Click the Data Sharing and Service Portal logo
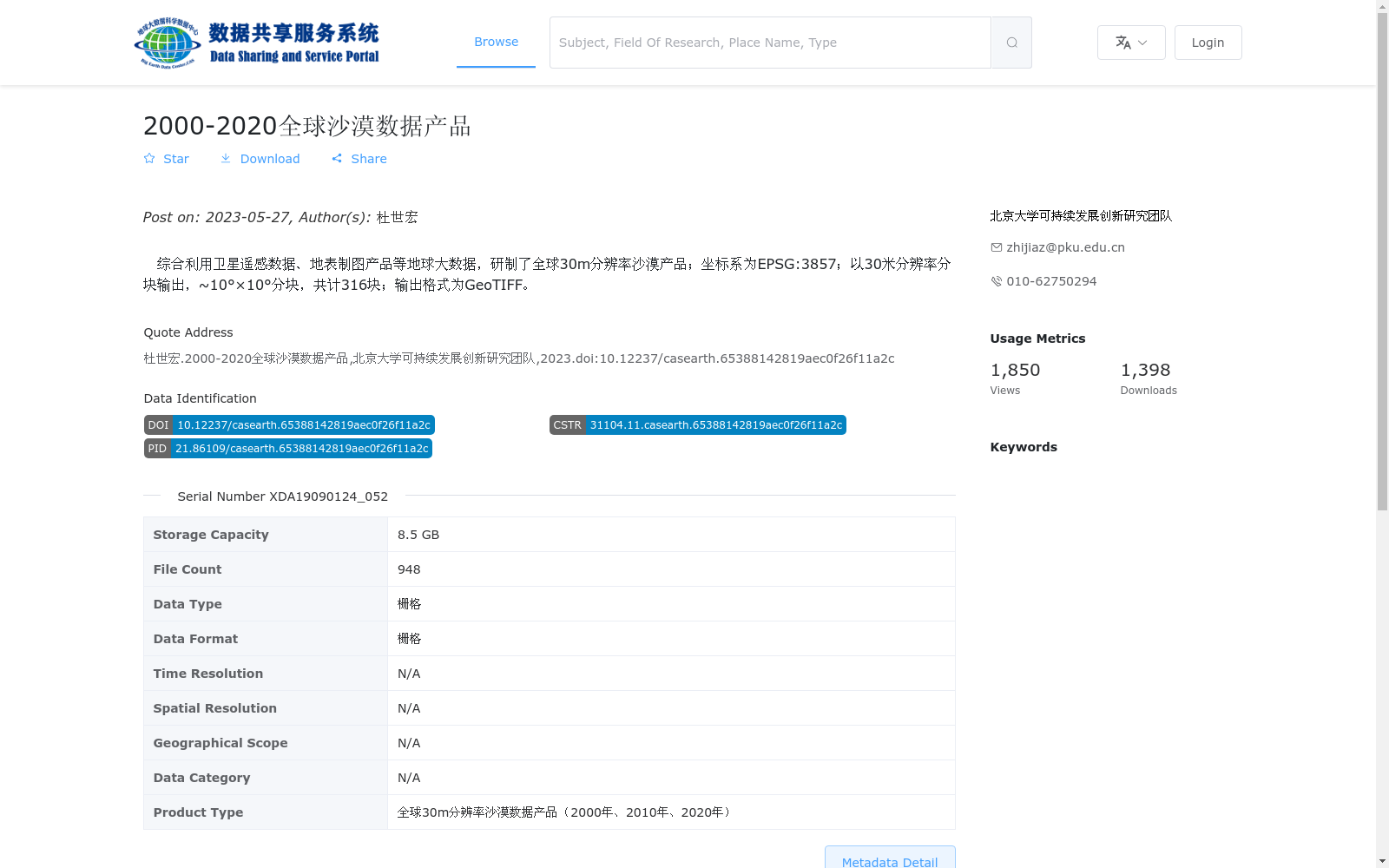1389x868 pixels. coord(257,43)
